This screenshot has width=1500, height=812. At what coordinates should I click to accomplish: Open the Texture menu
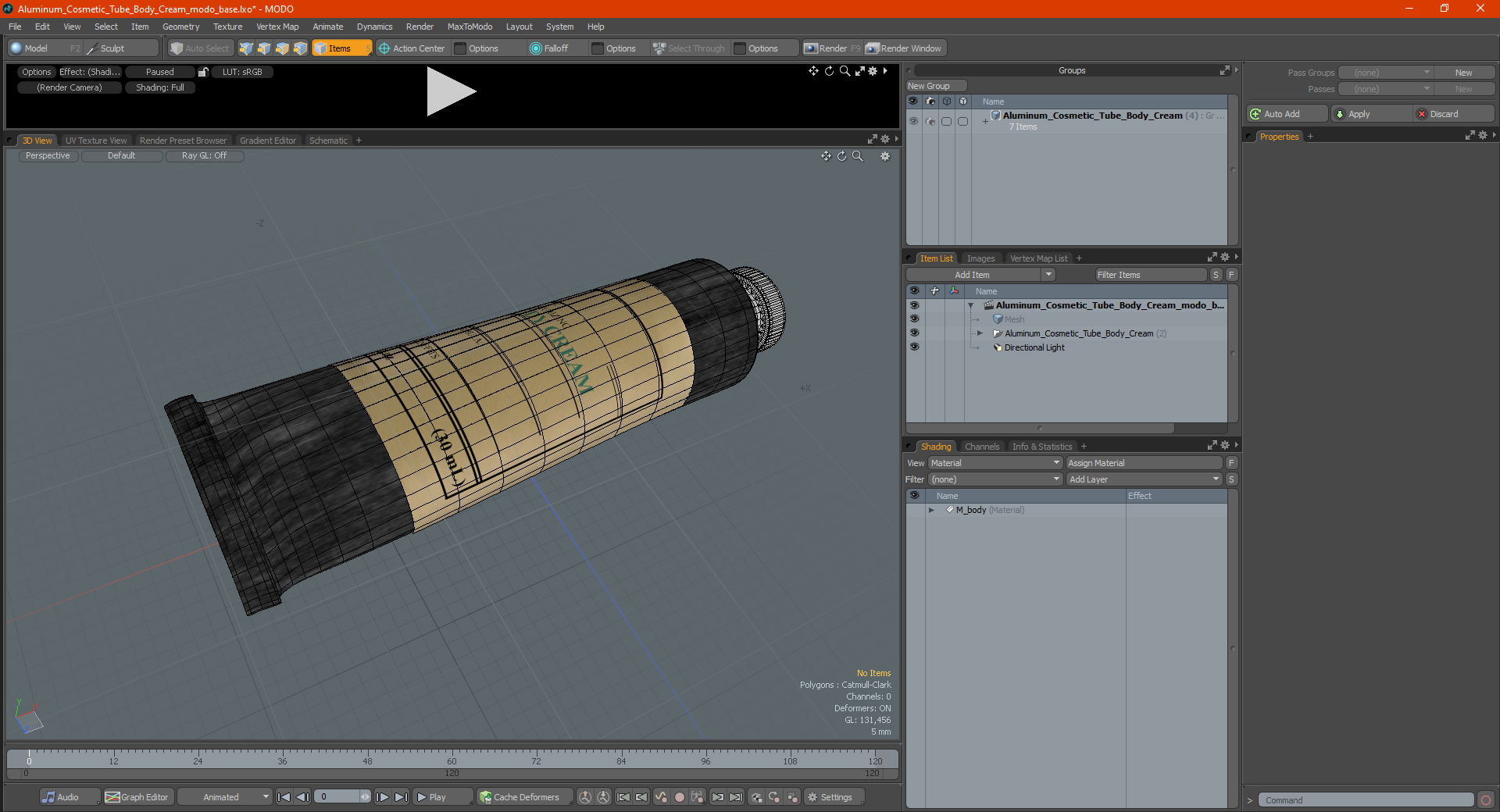227,27
